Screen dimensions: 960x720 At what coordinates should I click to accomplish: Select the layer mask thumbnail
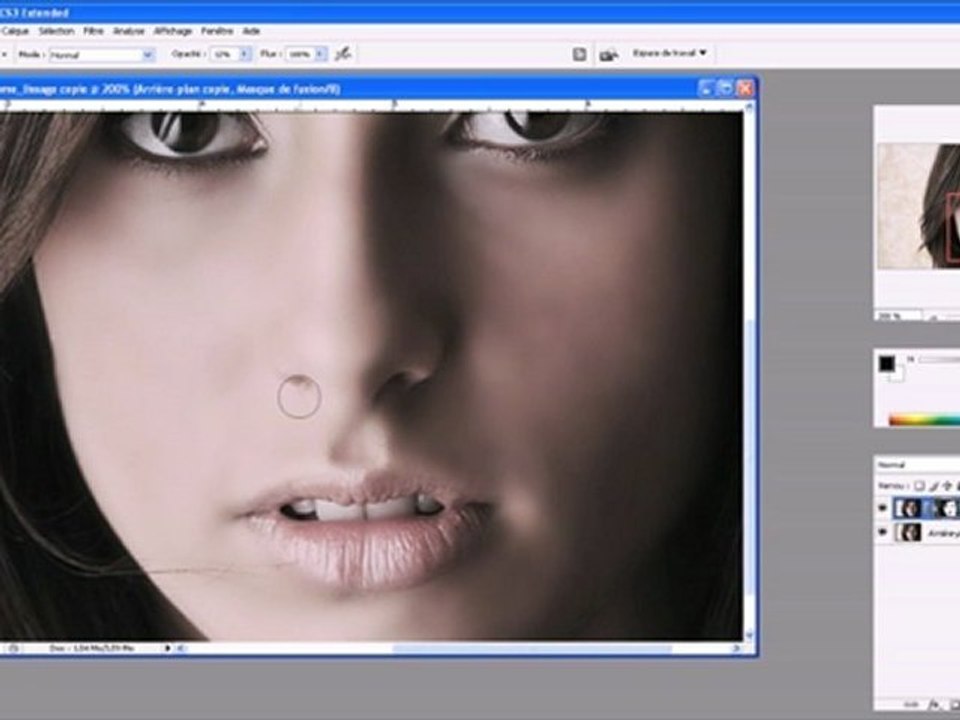[947, 508]
